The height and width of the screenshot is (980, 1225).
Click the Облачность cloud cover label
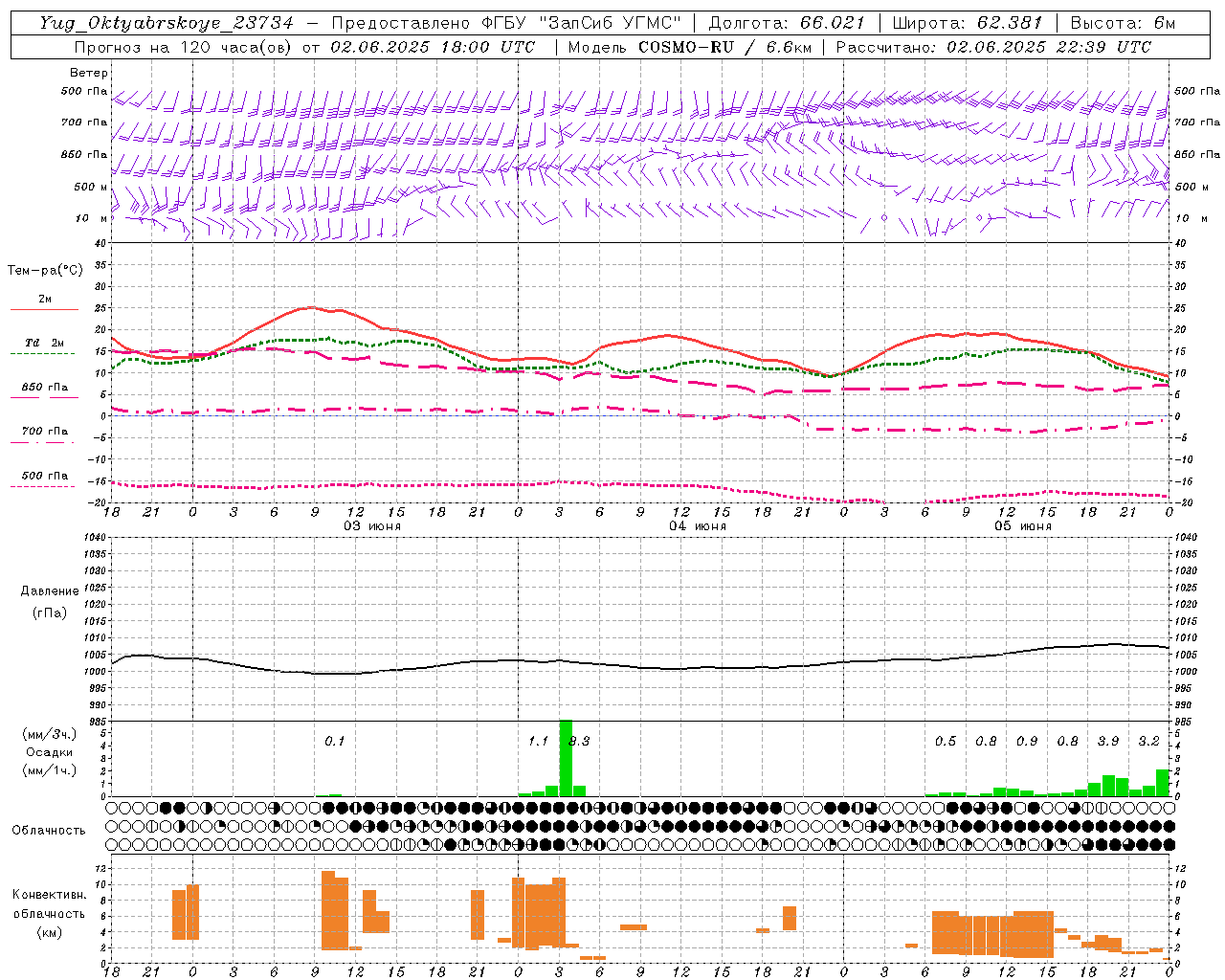[49, 830]
